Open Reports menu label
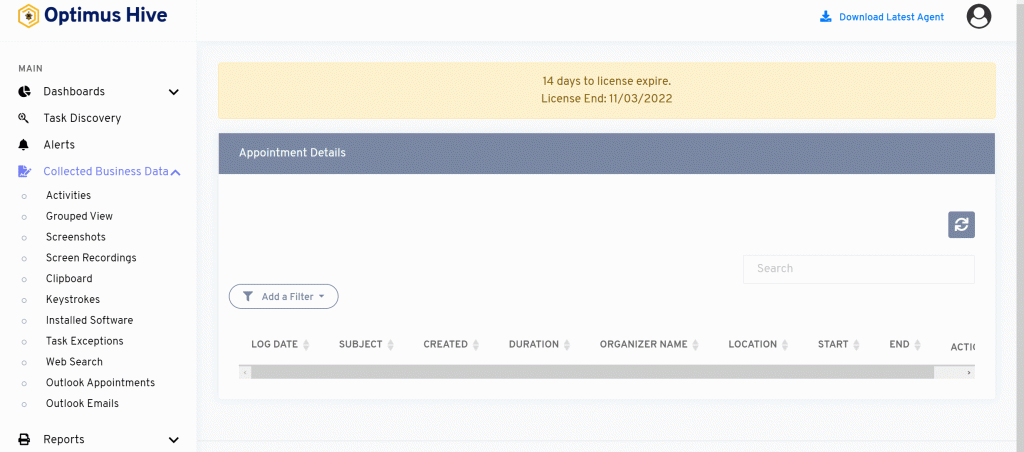Screen dimensions: 1024x452 (x=64, y=439)
